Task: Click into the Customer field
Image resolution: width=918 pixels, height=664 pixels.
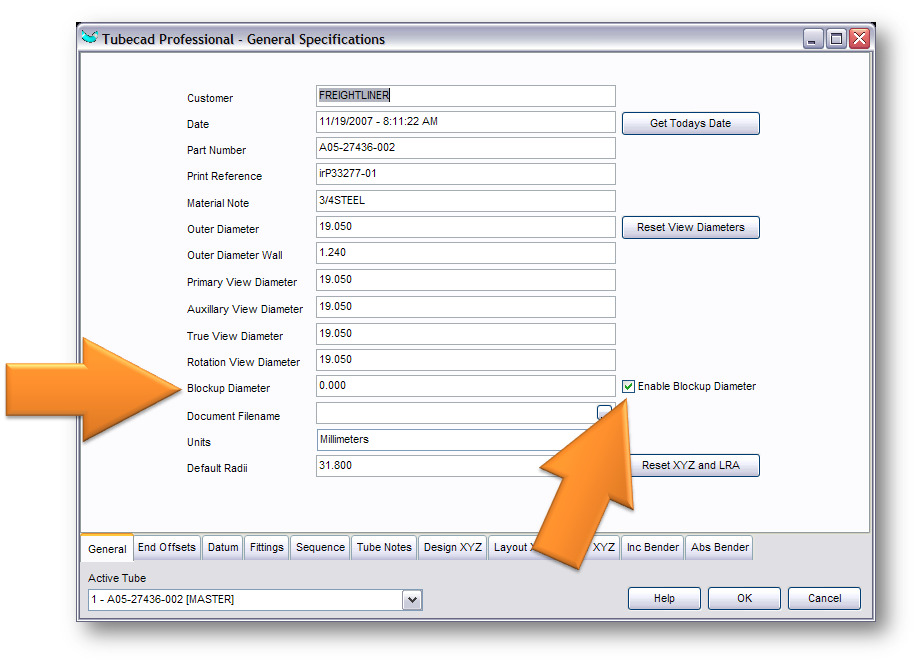Action: 465,96
